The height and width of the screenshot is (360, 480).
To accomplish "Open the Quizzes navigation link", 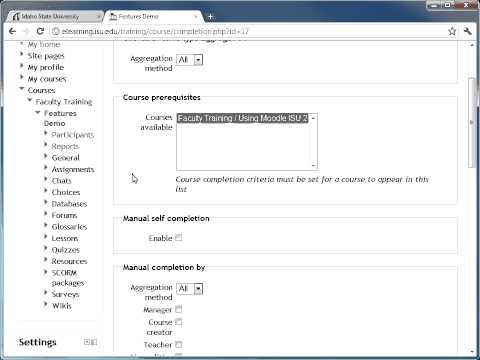I will click(x=66, y=250).
